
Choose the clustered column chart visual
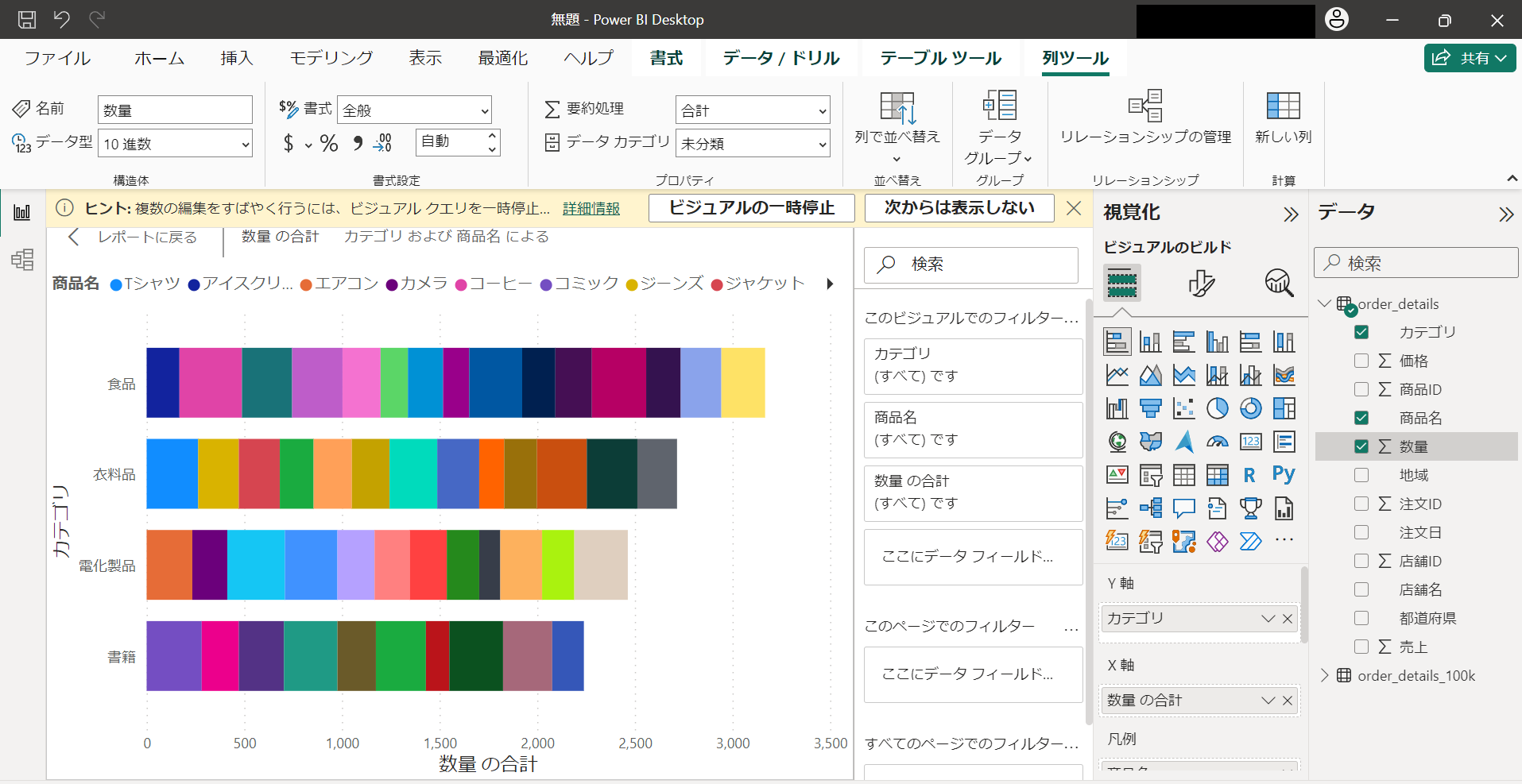tap(1217, 342)
